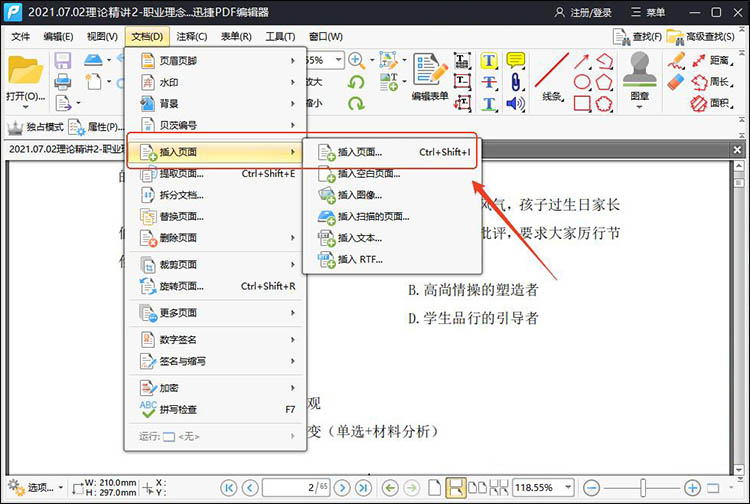Select the eraser tool icon

point(676,82)
